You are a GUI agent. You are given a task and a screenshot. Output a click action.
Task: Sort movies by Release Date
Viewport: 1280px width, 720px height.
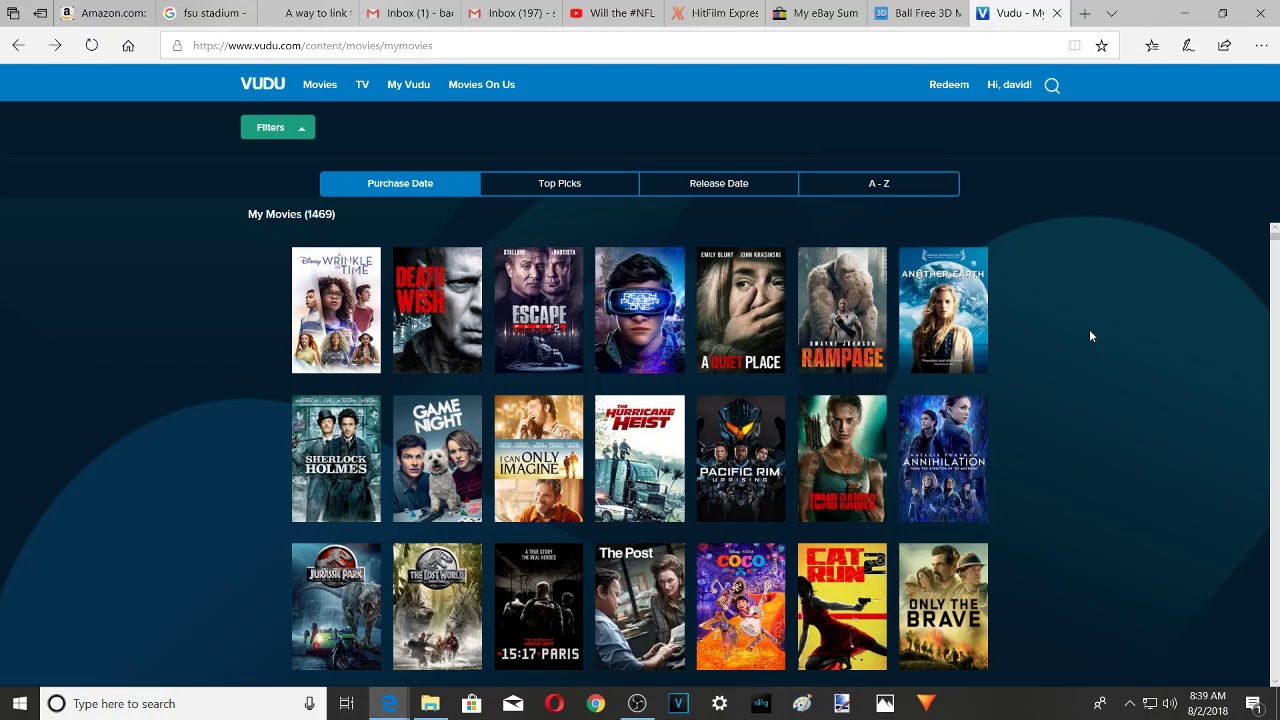pyautogui.click(x=719, y=183)
